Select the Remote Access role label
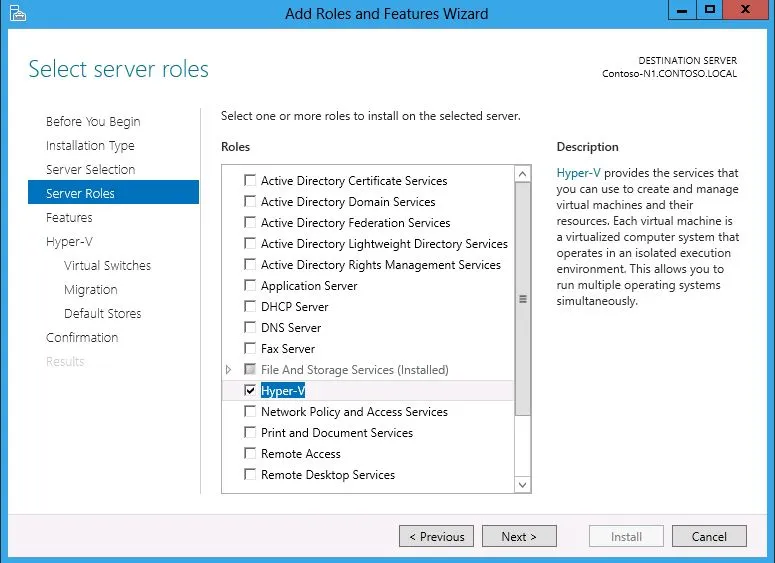The height and width of the screenshot is (563, 775). coord(301,454)
